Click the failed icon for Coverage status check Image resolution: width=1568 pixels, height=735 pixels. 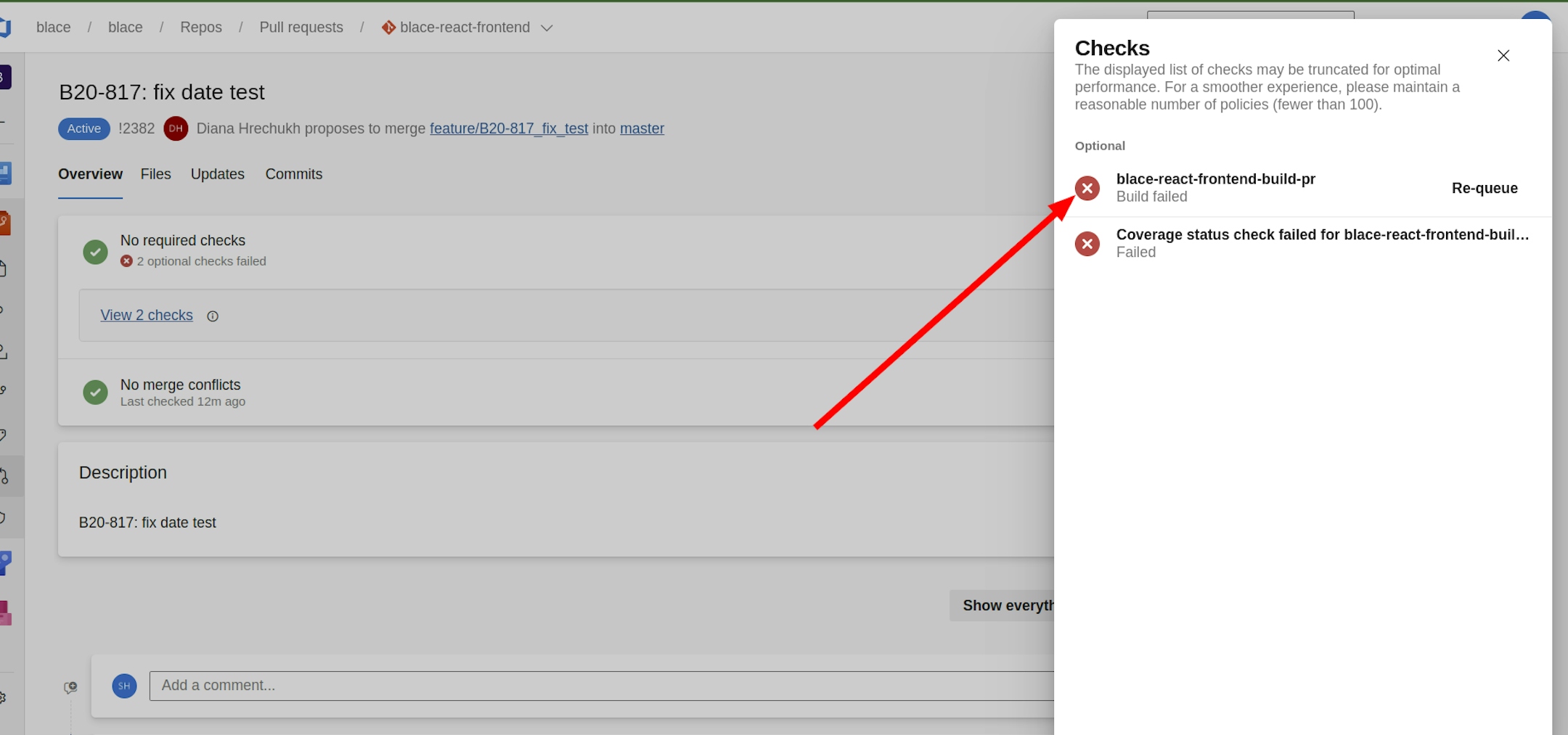coord(1087,244)
